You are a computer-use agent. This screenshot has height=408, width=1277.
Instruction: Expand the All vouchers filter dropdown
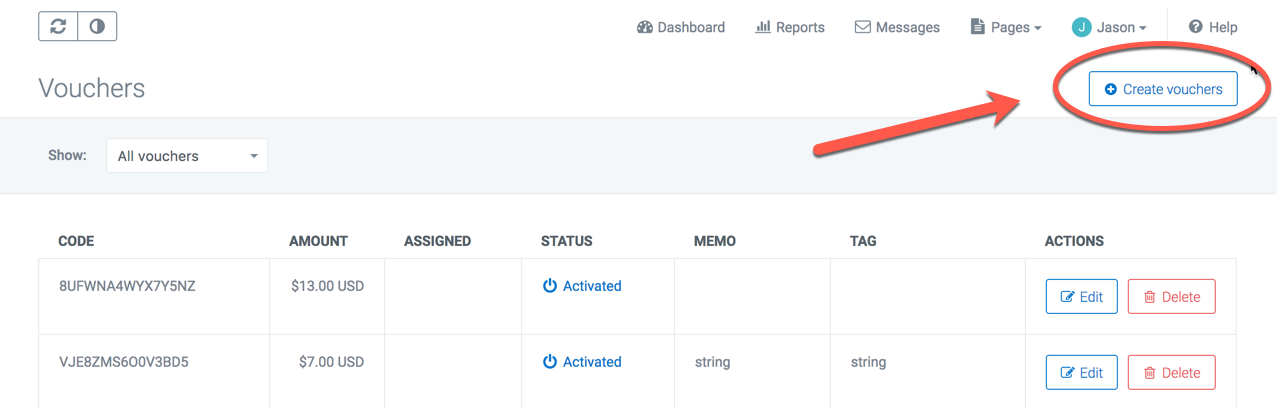click(187, 156)
